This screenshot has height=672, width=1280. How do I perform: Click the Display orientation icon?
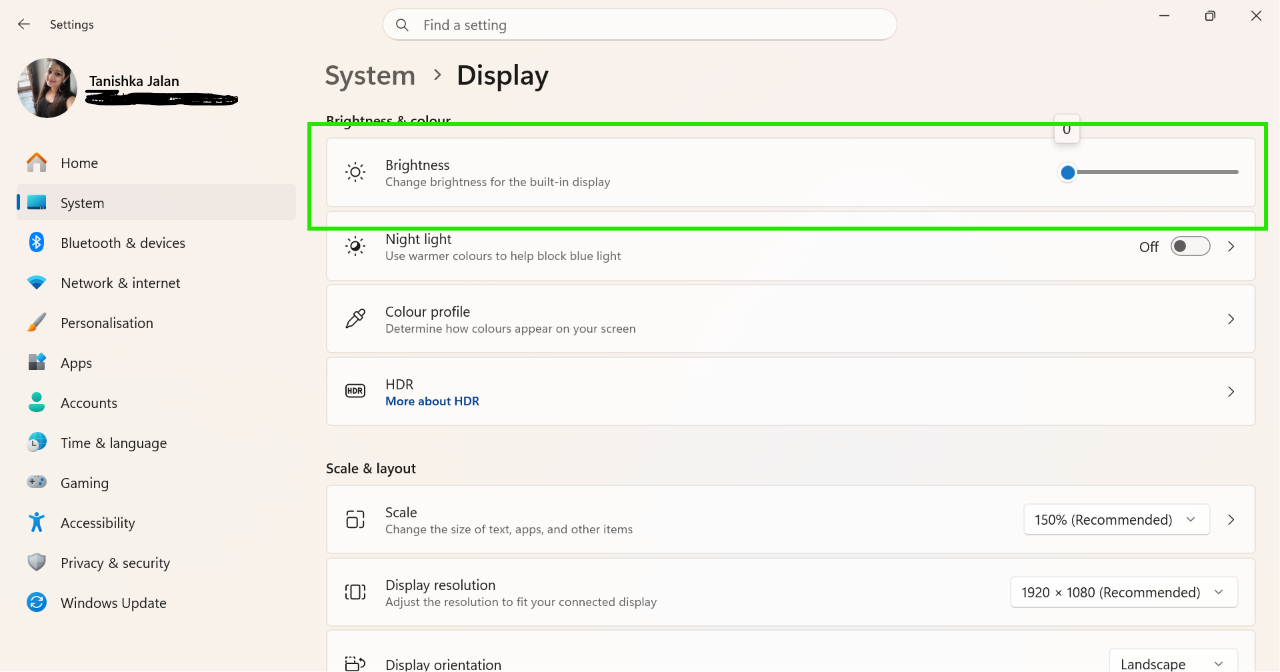(x=355, y=663)
